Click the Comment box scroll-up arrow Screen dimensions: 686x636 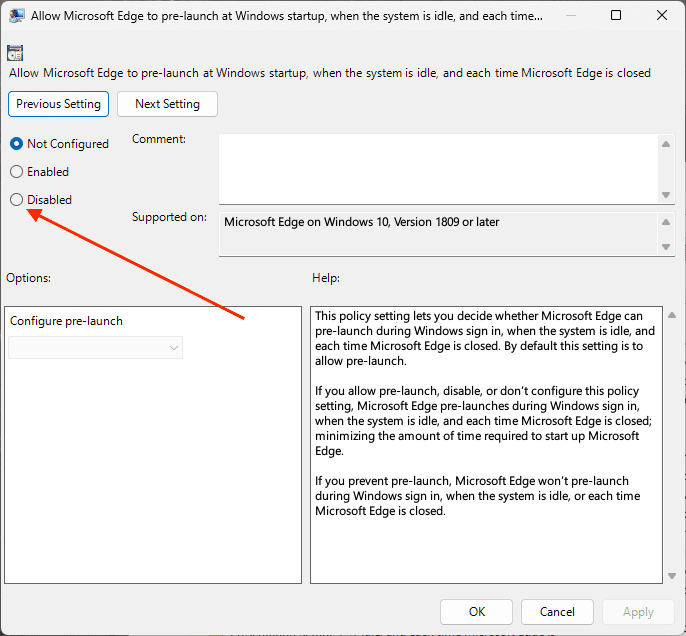pos(666,144)
